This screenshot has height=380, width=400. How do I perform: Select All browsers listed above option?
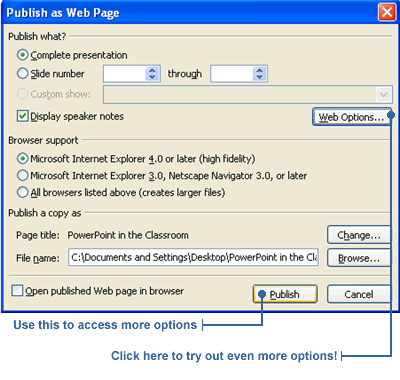pyautogui.click(x=22, y=192)
